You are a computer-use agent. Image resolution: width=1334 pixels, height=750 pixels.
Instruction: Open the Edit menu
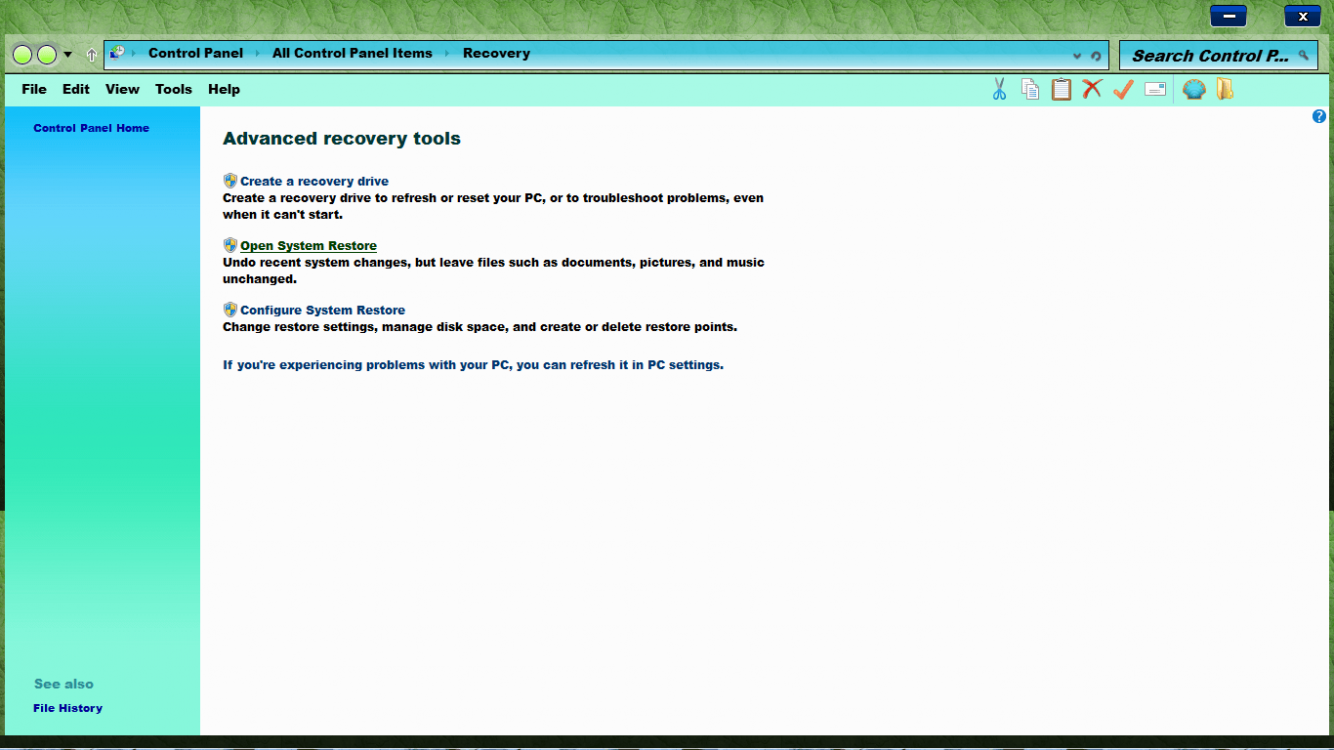coord(76,89)
